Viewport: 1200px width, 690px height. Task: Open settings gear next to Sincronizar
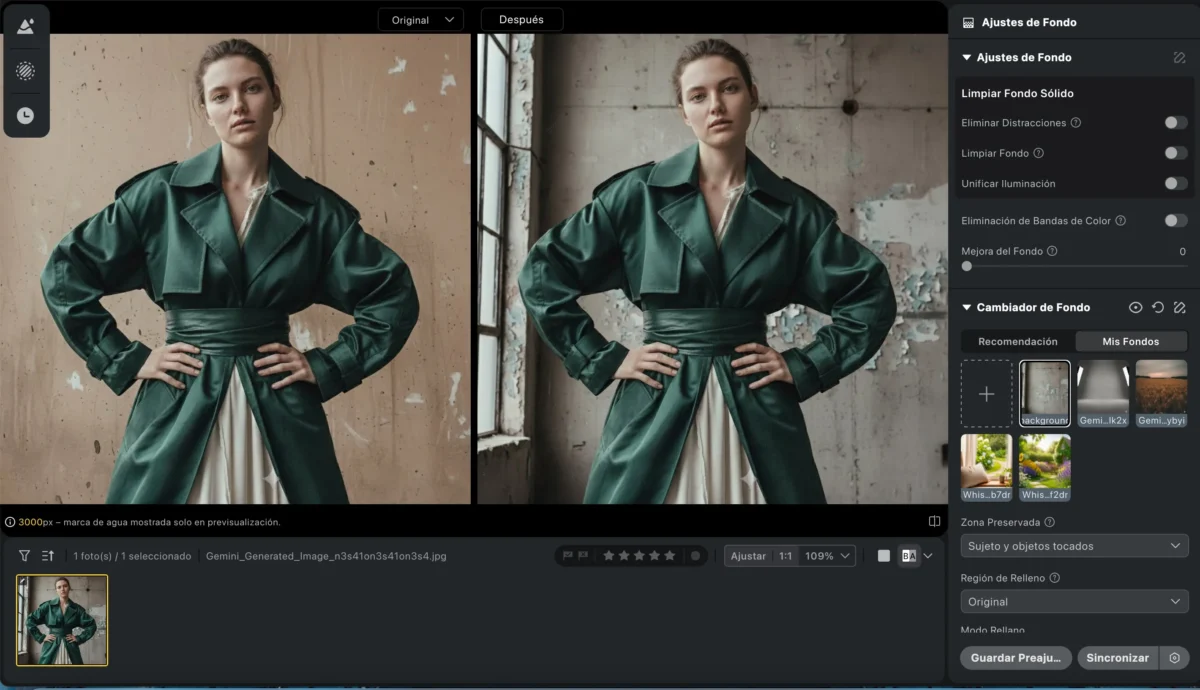(x=1174, y=658)
